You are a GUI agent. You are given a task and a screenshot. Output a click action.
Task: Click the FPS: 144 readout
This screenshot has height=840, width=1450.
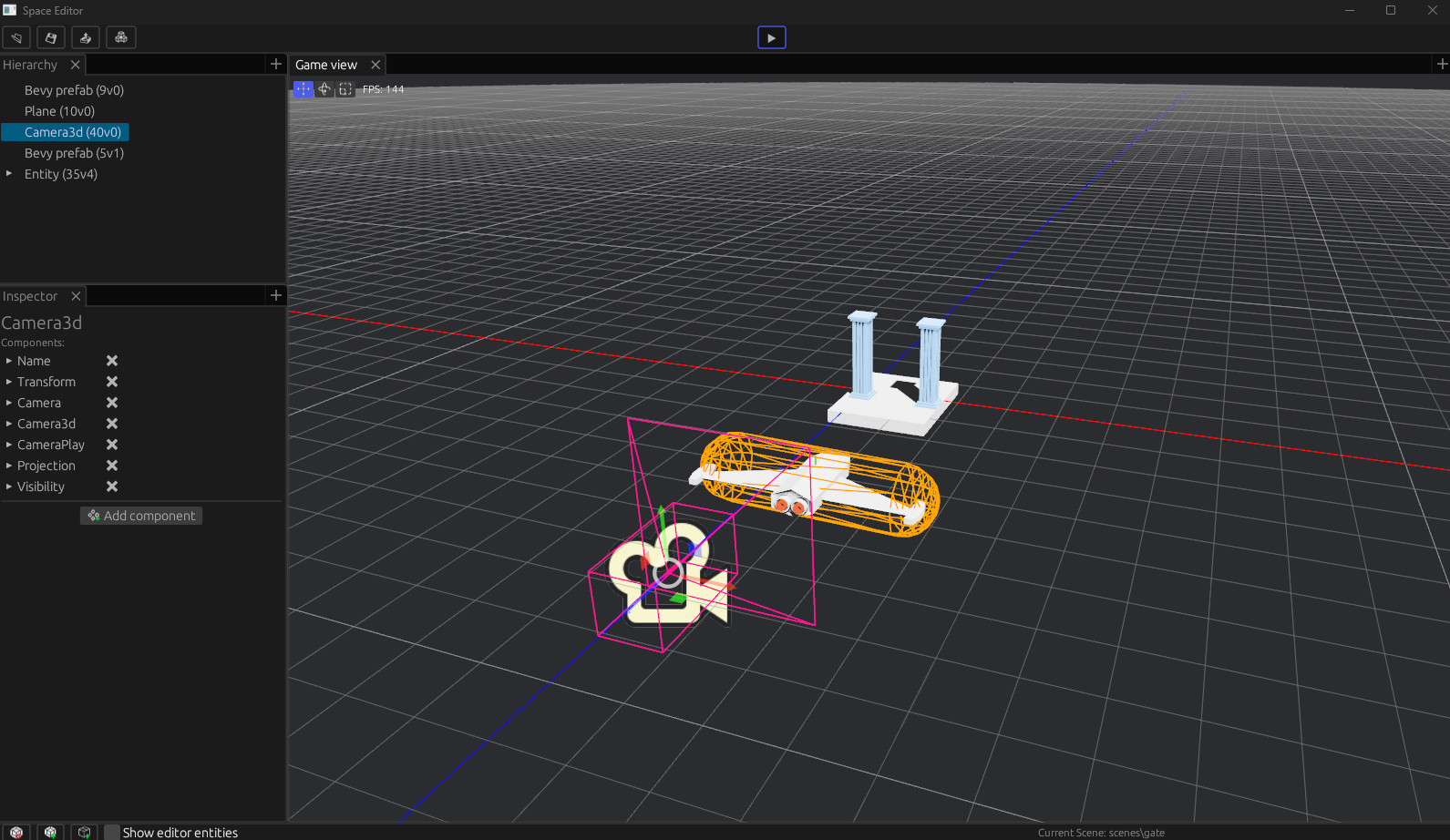384,89
